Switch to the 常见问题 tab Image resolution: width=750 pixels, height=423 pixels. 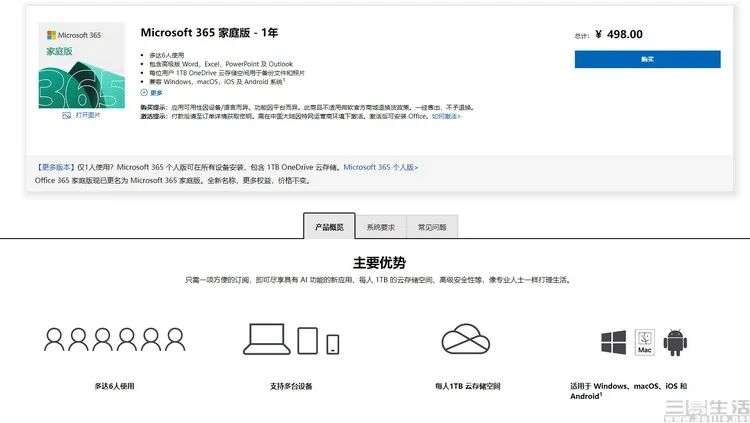tap(432, 227)
